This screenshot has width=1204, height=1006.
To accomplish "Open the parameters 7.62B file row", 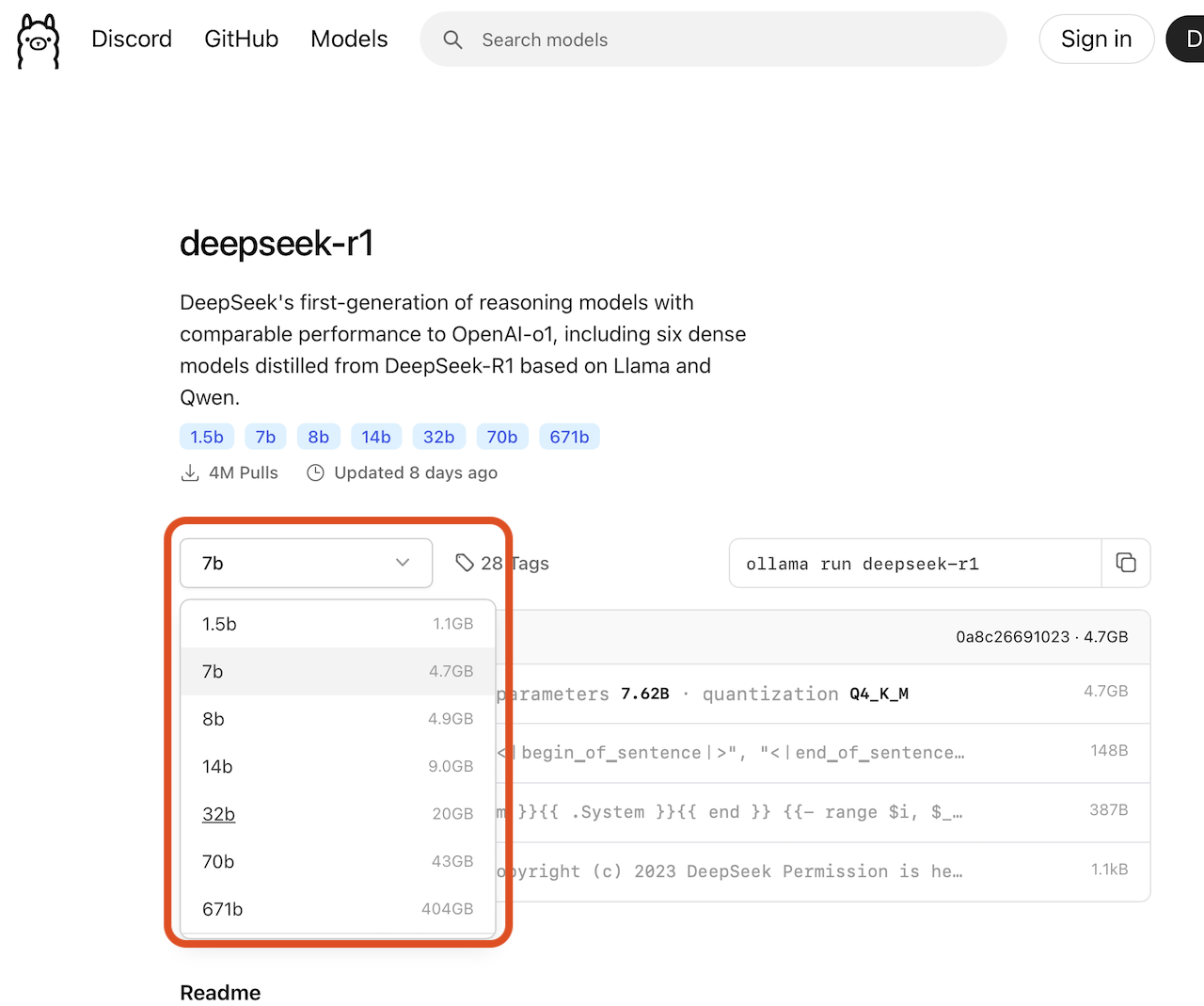I will pyautogui.click(x=823, y=694).
